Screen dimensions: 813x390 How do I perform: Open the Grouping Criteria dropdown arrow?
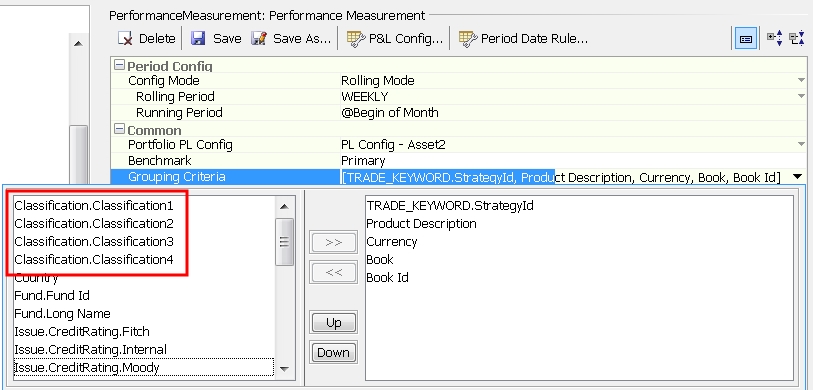798,177
